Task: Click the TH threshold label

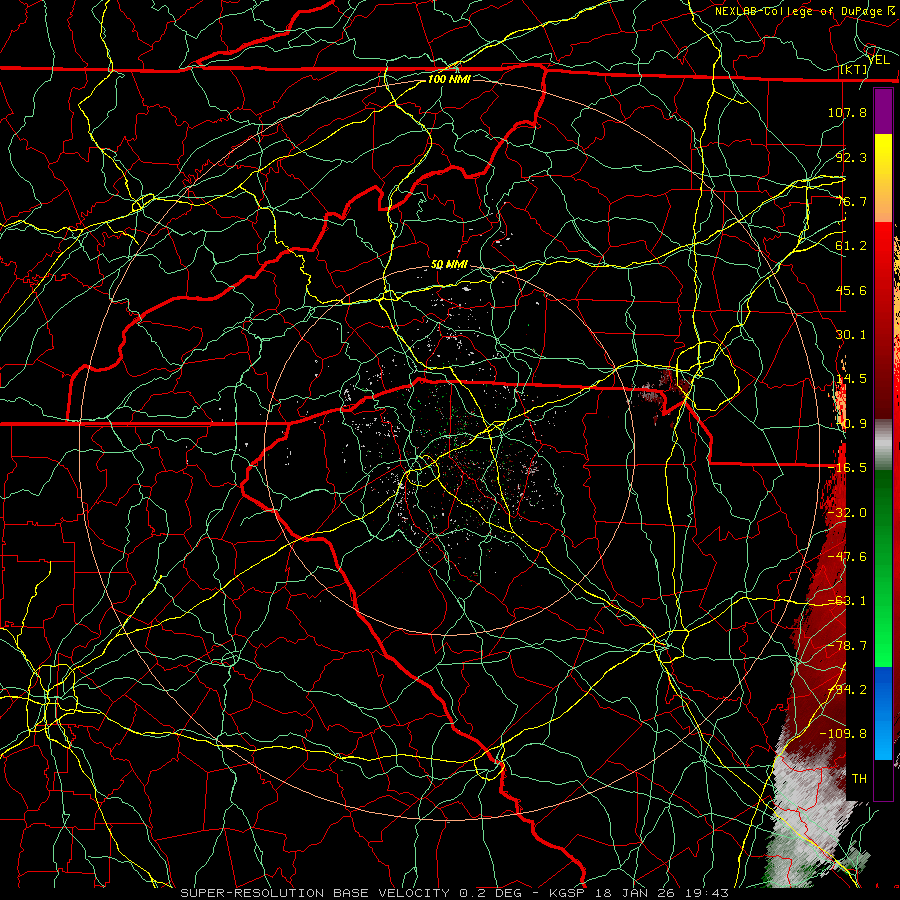Action: [x=859, y=778]
